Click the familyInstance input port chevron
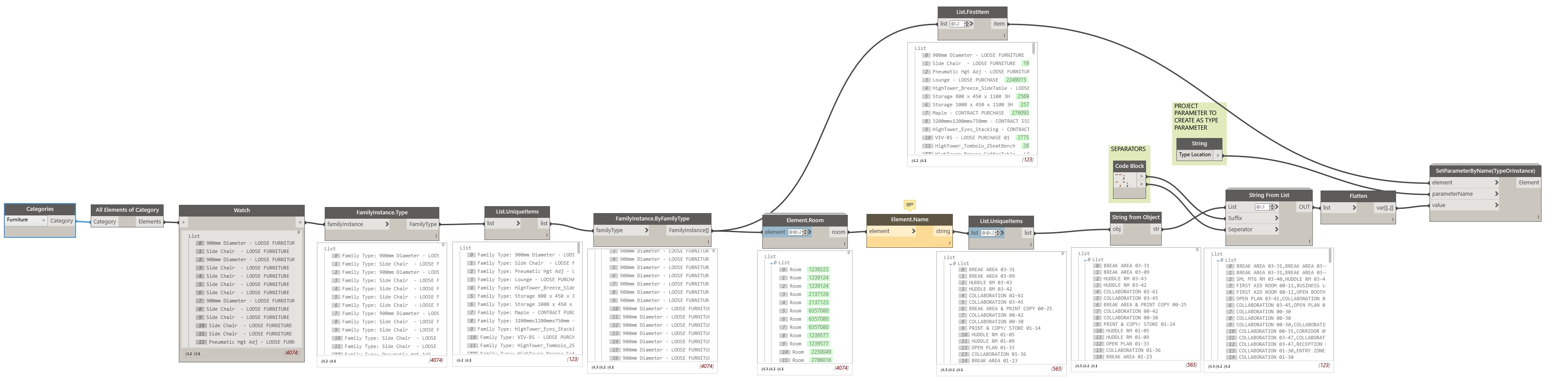The image size is (1568, 381). click(x=387, y=224)
